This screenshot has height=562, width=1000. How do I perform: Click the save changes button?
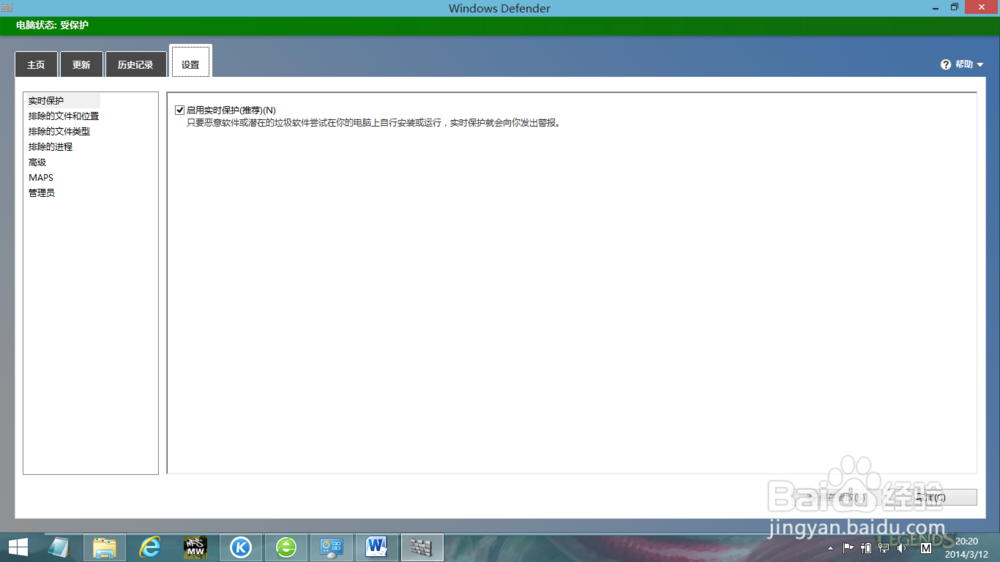[x=835, y=498]
